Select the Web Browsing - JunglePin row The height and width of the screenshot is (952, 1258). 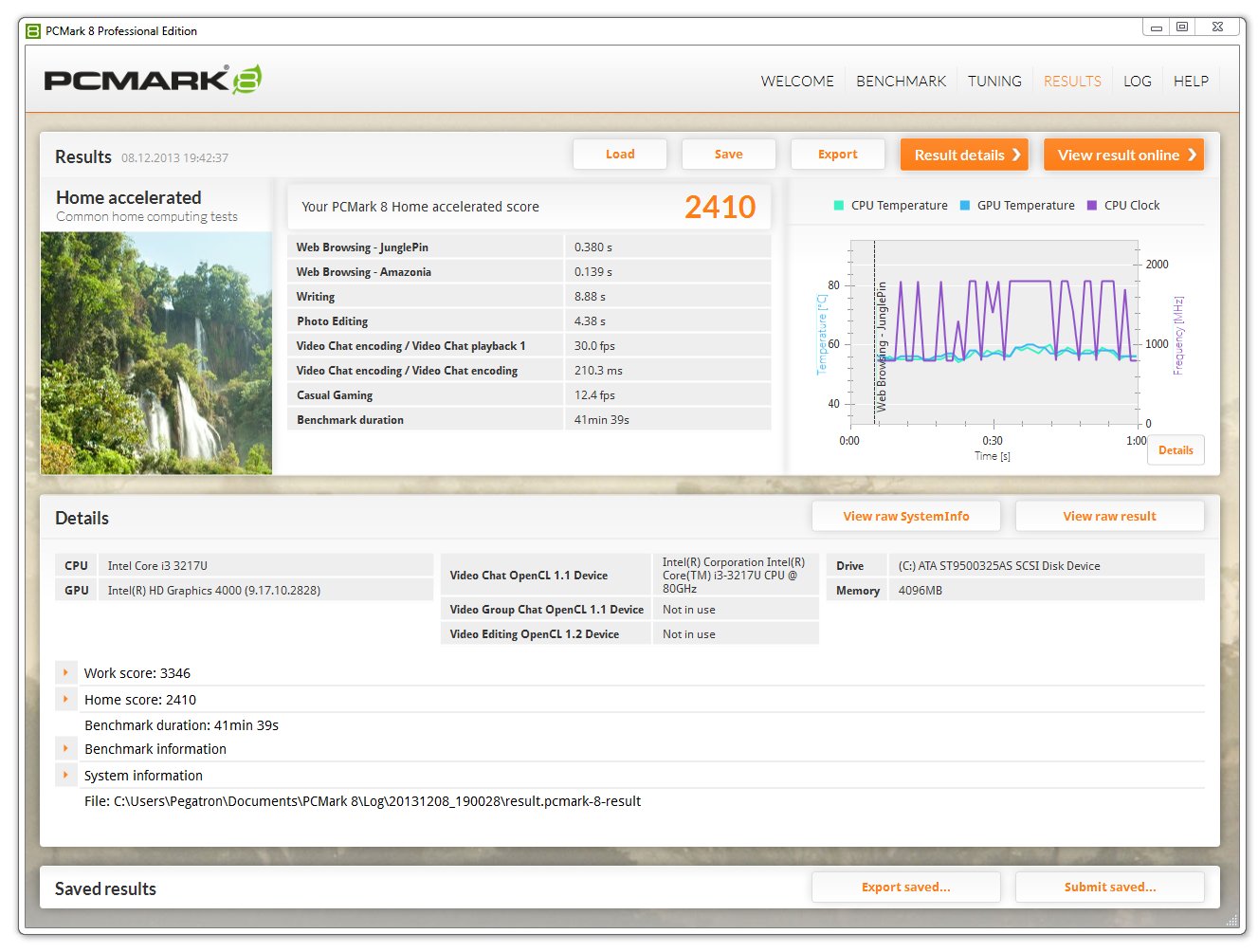pyautogui.click(x=529, y=247)
